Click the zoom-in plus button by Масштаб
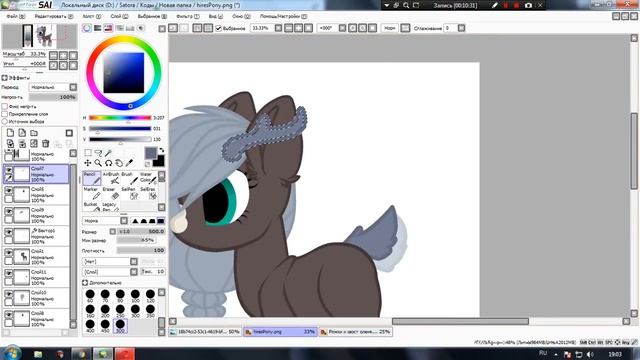 point(63,55)
